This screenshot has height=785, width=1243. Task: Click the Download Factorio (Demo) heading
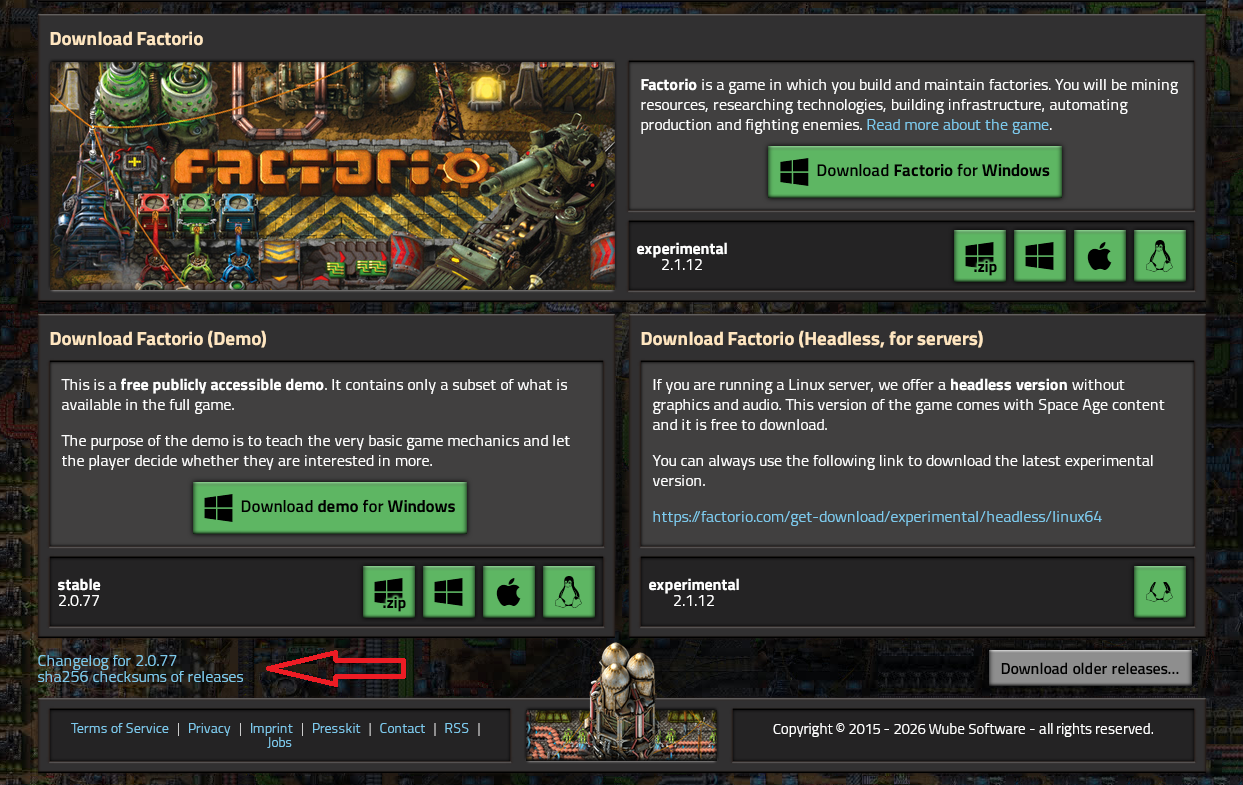[x=158, y=339]
